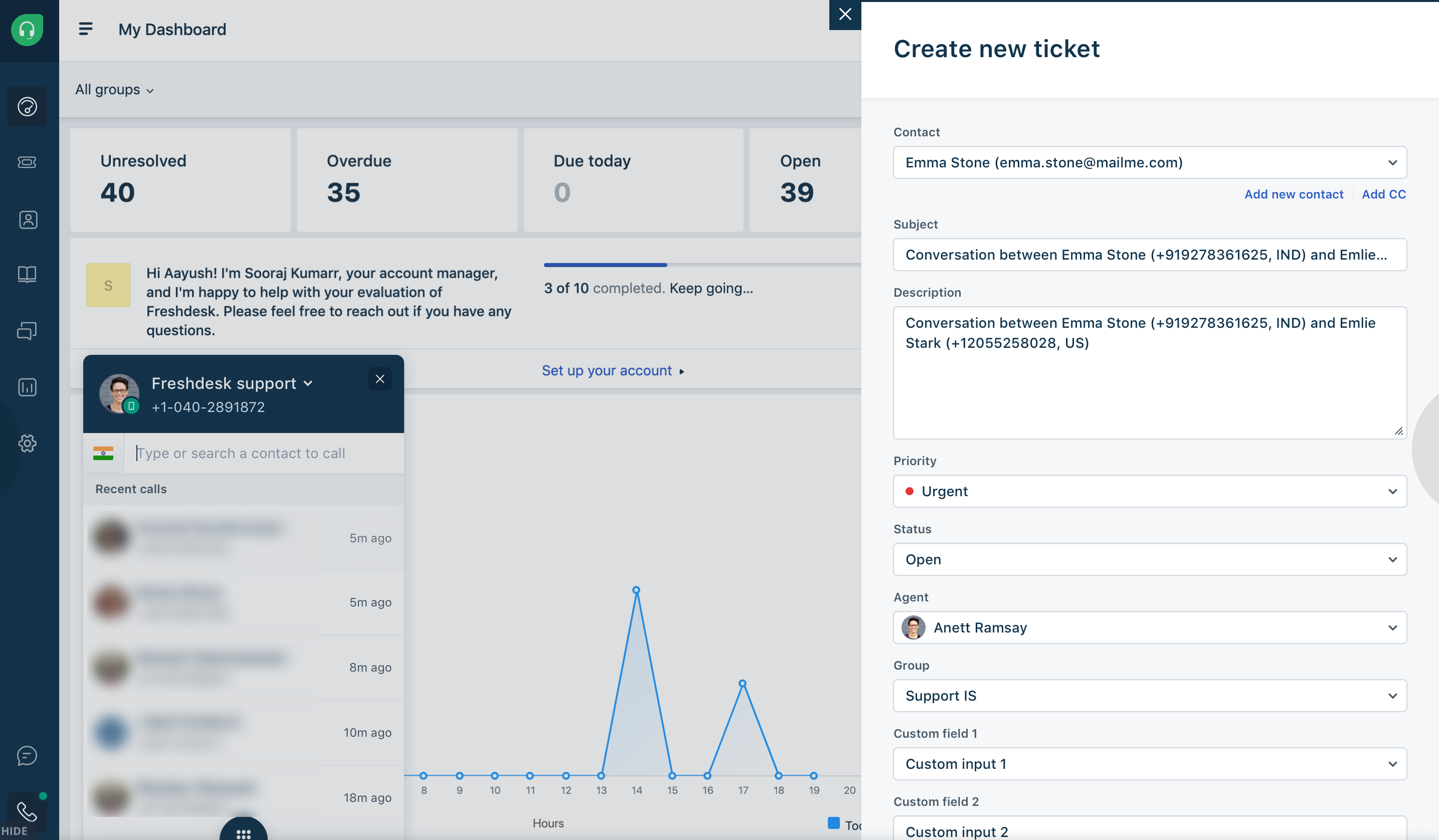Click the phone icon in sidebar bottom
This screenshot has width=1439, height=840.
click(x=27, y=810)
